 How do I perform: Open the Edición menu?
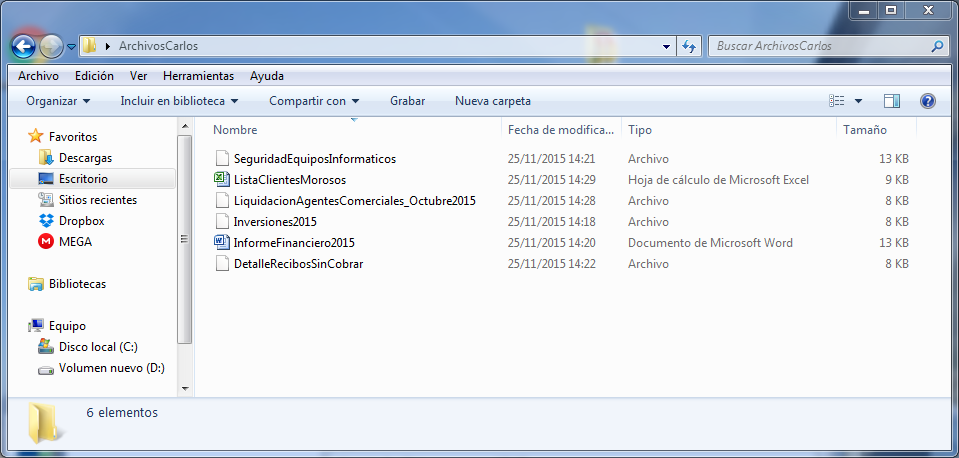click(94, 76)
